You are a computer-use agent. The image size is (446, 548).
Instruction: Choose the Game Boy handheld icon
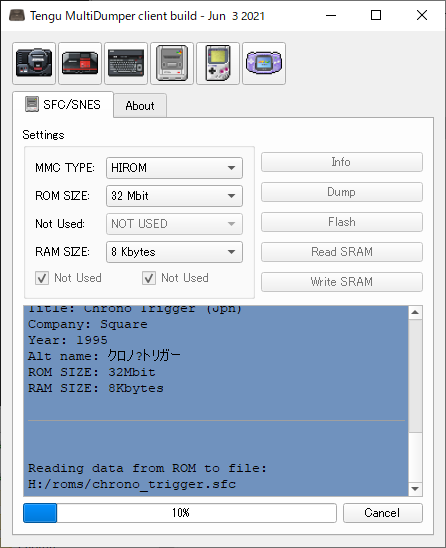(218, 63)
